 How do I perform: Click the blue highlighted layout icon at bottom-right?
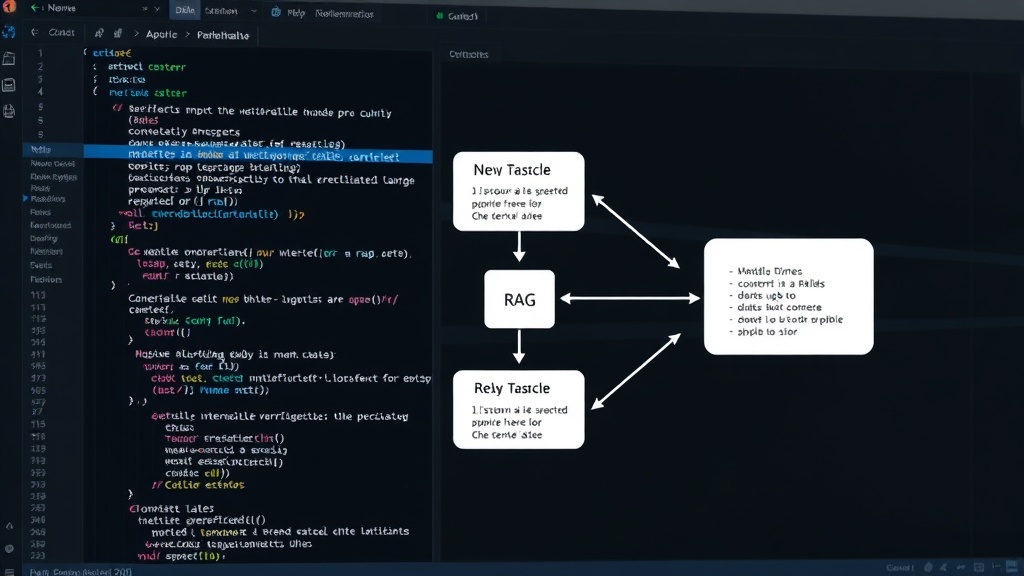point(1013,567)
